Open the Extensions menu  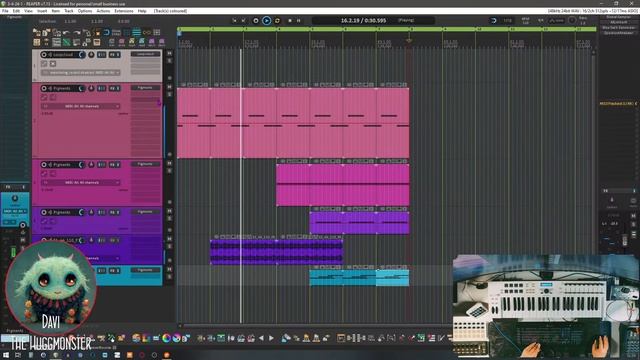tap(124, 11)
